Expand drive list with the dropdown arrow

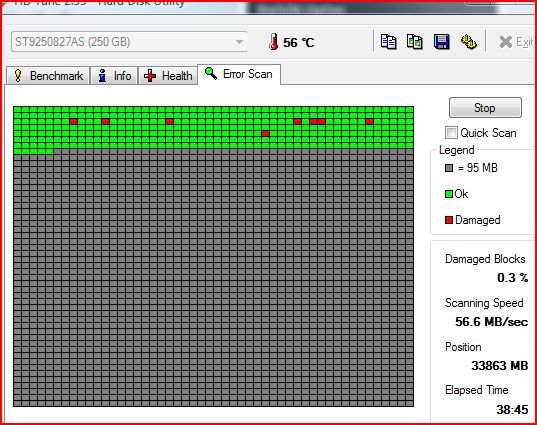(239, 42)
